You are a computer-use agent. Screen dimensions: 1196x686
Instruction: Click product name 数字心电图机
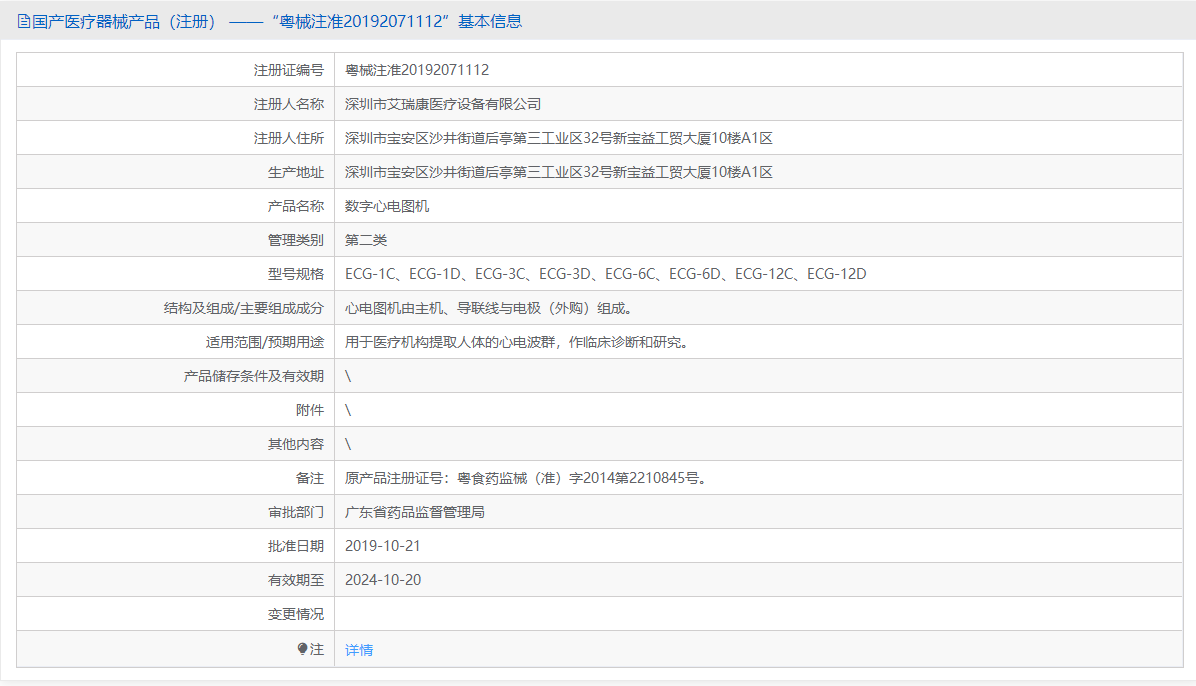[387, 206]
